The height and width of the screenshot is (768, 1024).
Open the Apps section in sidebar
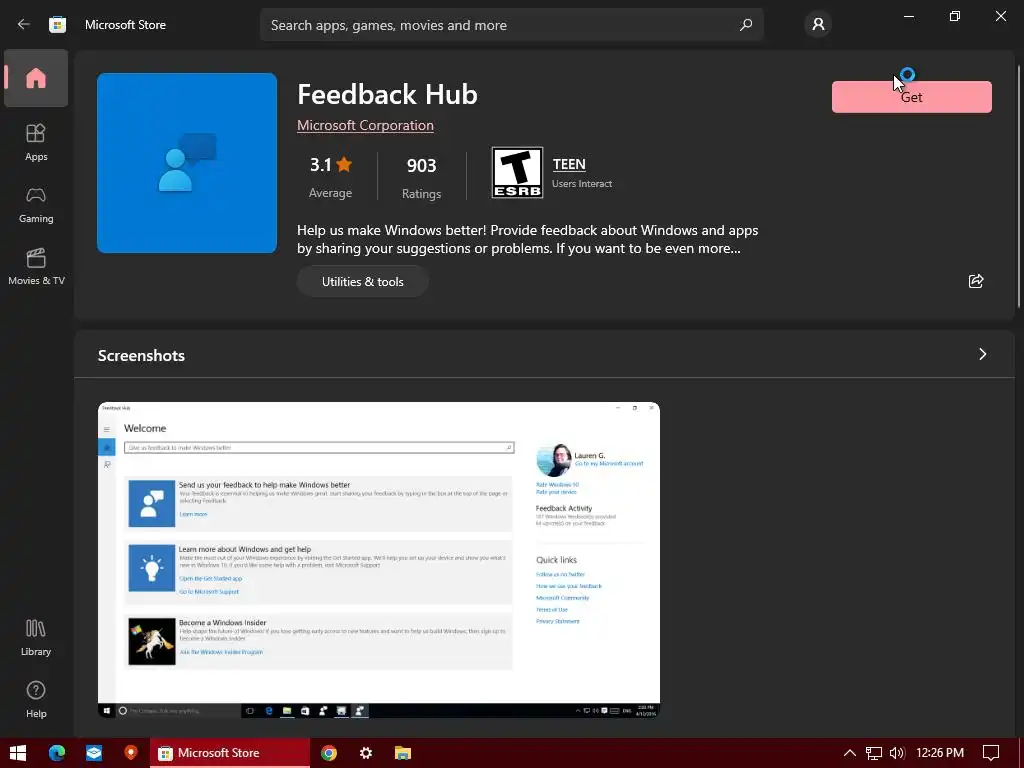[36, 142]
